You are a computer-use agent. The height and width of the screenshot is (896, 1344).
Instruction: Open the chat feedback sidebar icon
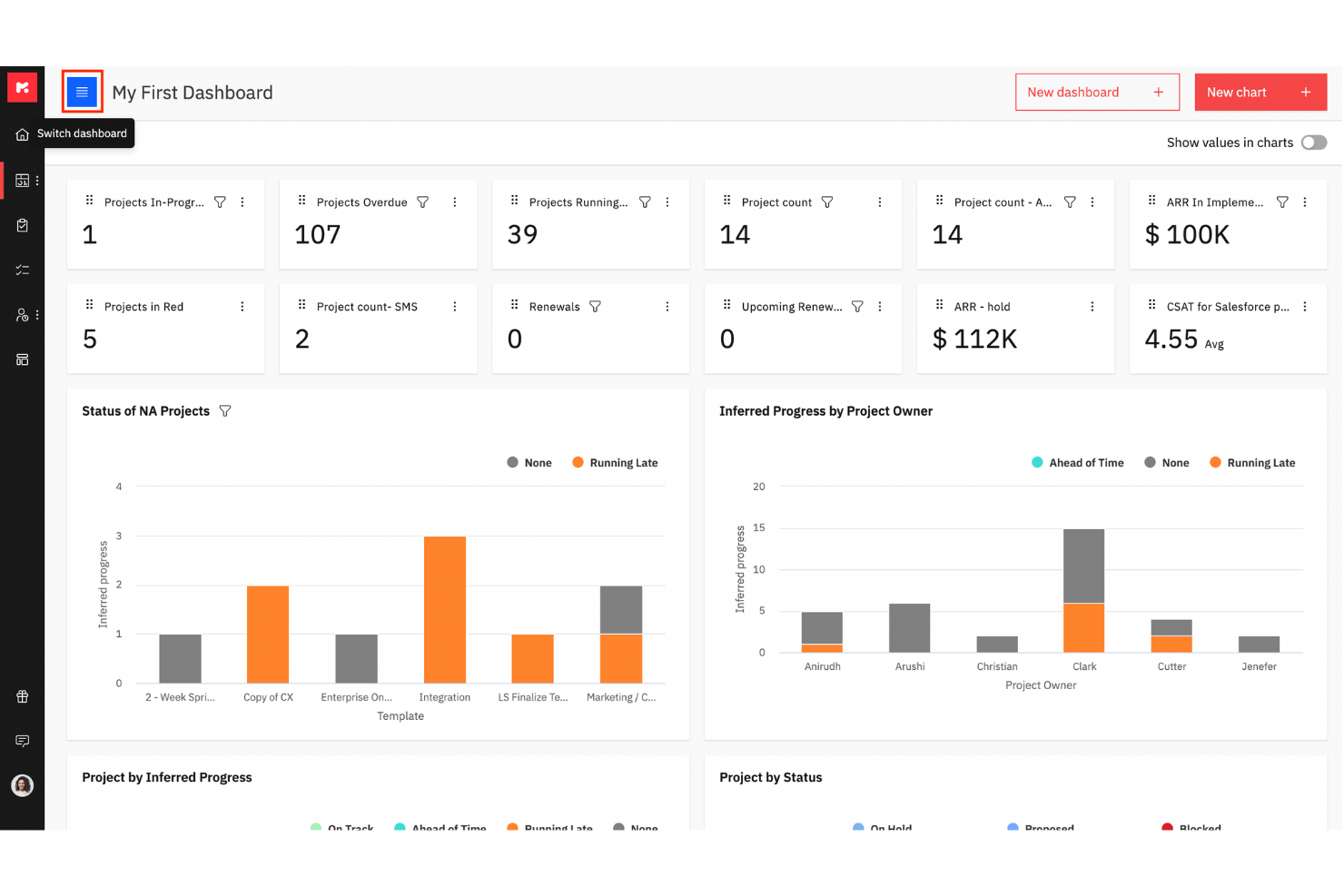(x=23, y=741)
